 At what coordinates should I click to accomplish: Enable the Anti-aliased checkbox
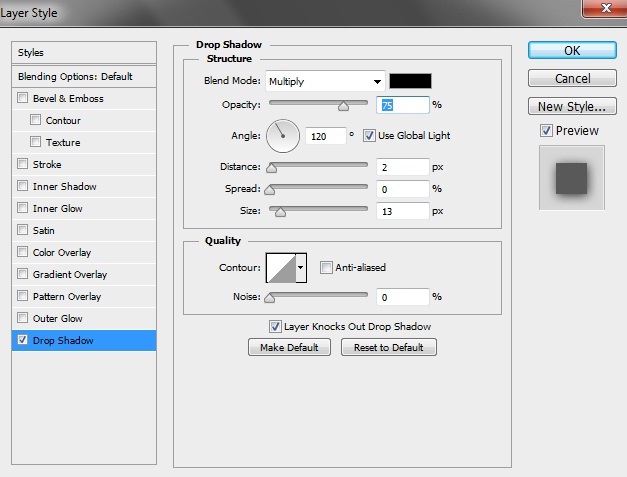click(326, 267)
